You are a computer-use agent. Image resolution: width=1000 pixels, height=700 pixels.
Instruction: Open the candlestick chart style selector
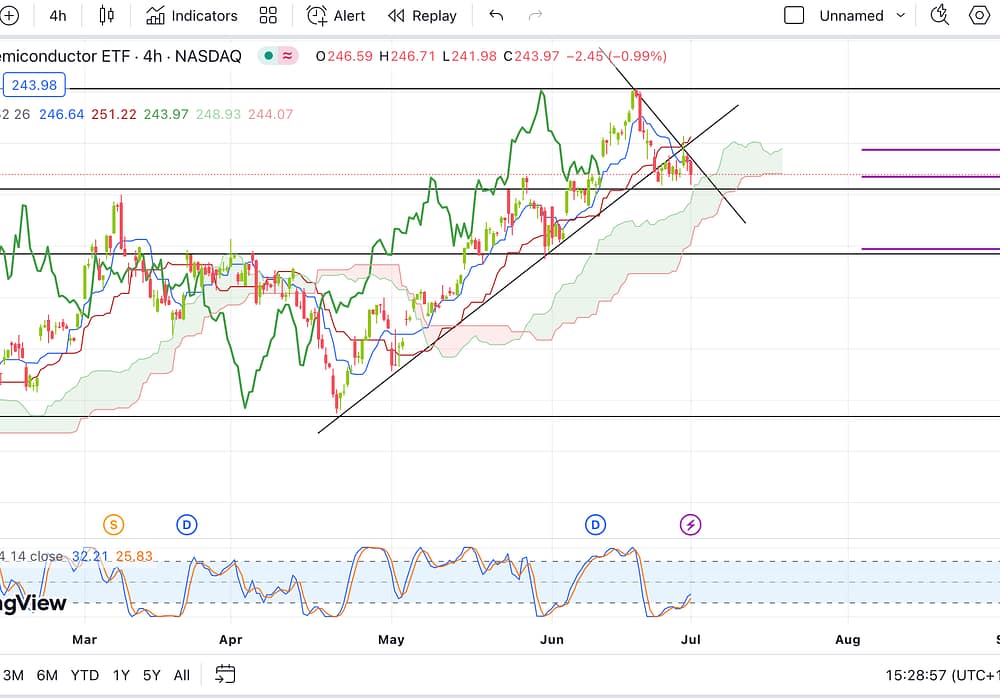107,15
